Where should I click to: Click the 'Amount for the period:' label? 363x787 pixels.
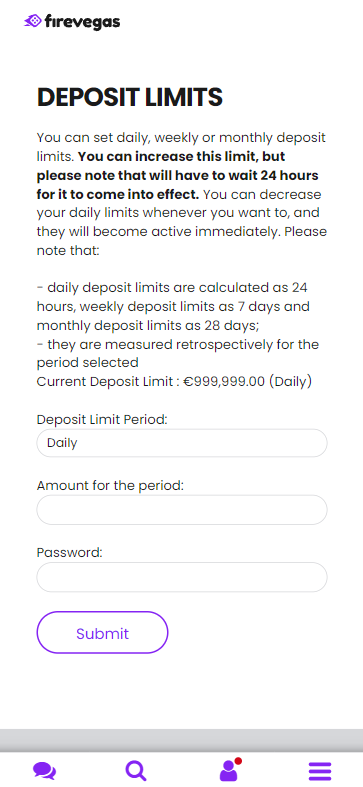tap(110, 485)
